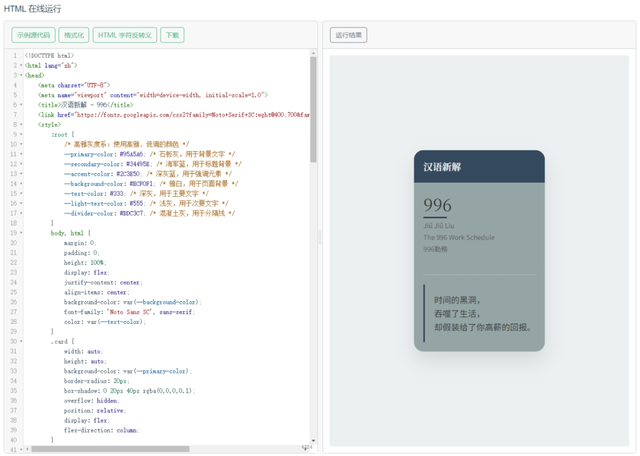Click the --secondary-color variable line

(x=153, y=164)
